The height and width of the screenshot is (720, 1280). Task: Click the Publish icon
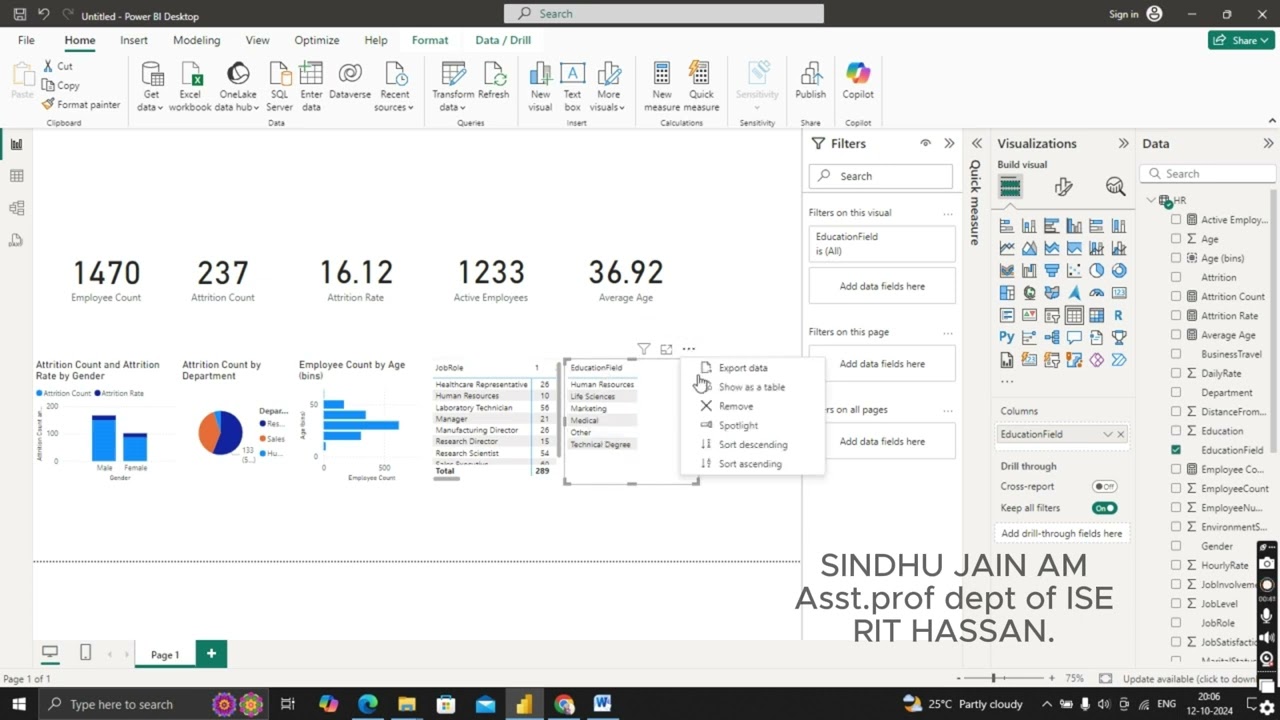(810, 75)
